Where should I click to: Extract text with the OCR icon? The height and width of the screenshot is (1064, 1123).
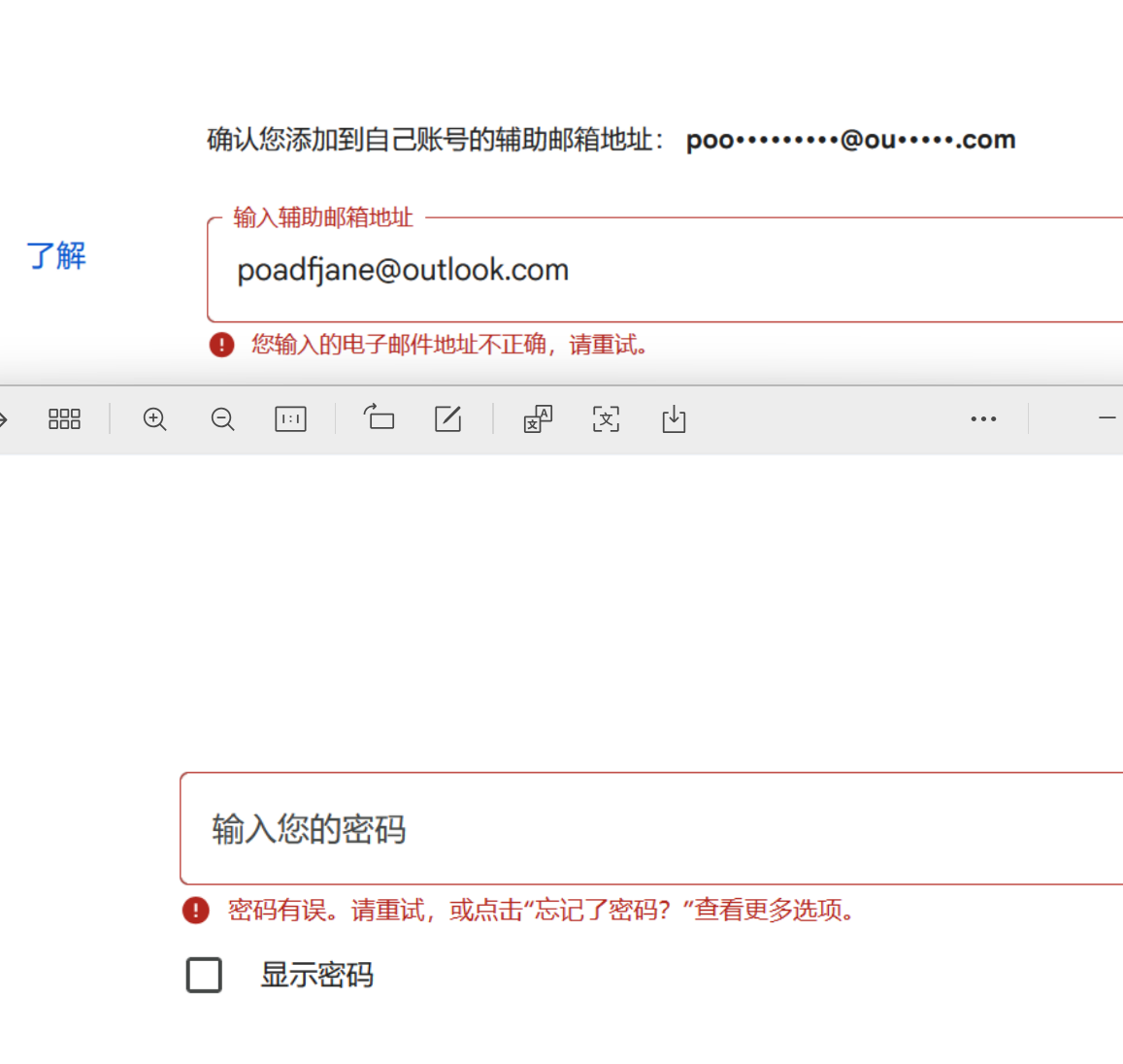[x=606, y=419]
